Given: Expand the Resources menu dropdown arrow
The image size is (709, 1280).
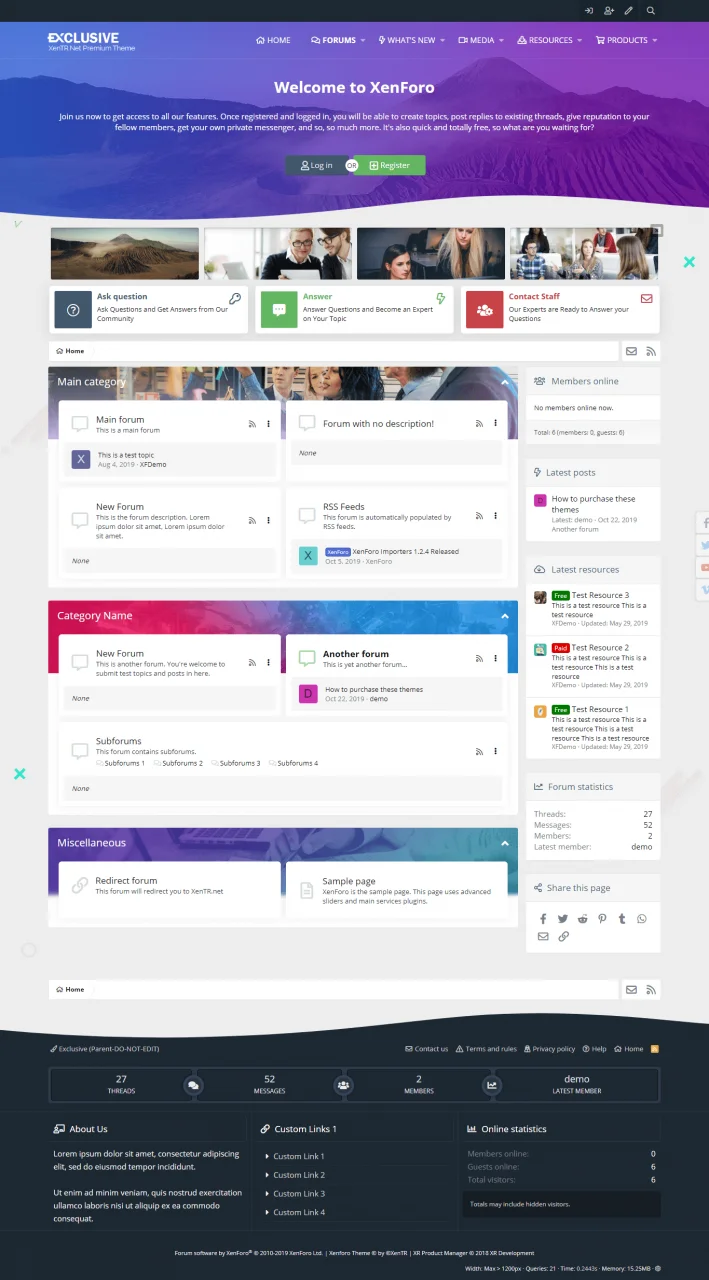Looking at the screenshot, I should (x=581, y=41).
